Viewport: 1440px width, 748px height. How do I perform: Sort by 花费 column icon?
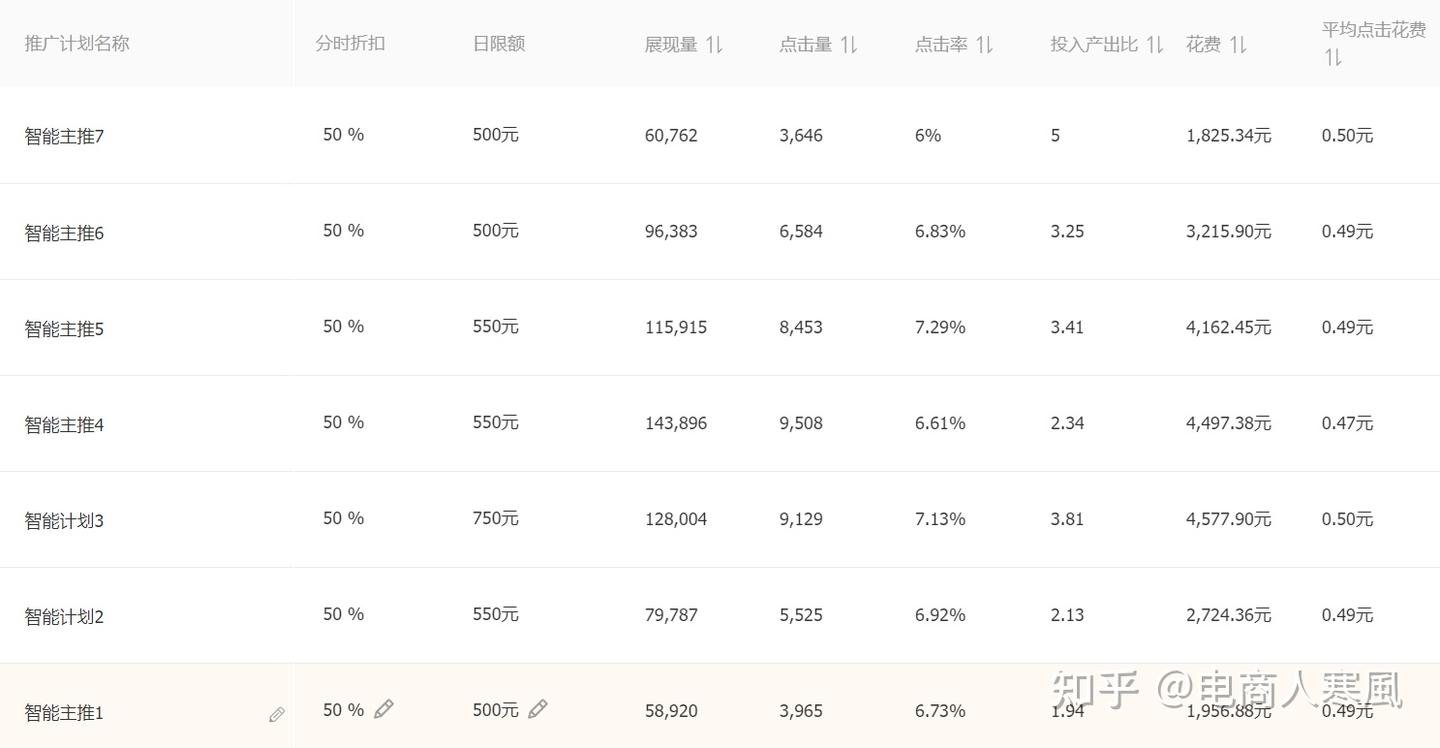[x=1238, y=44]
